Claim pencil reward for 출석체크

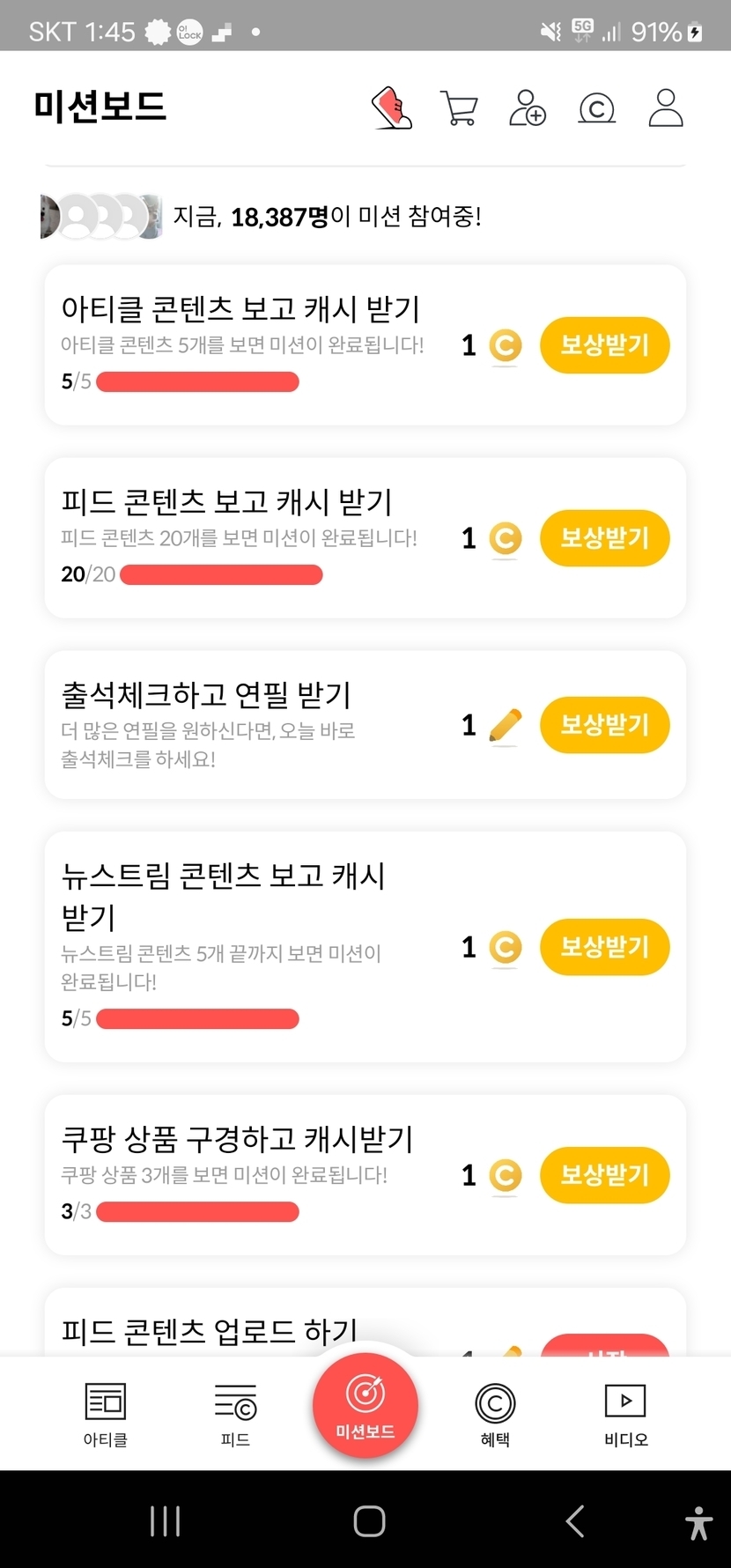604,725
